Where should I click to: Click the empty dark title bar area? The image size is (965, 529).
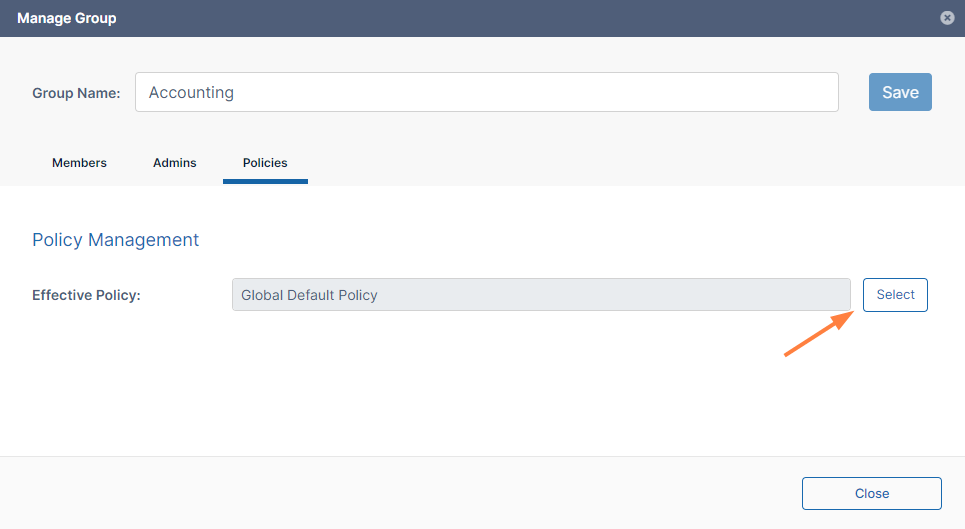(500, 18)
